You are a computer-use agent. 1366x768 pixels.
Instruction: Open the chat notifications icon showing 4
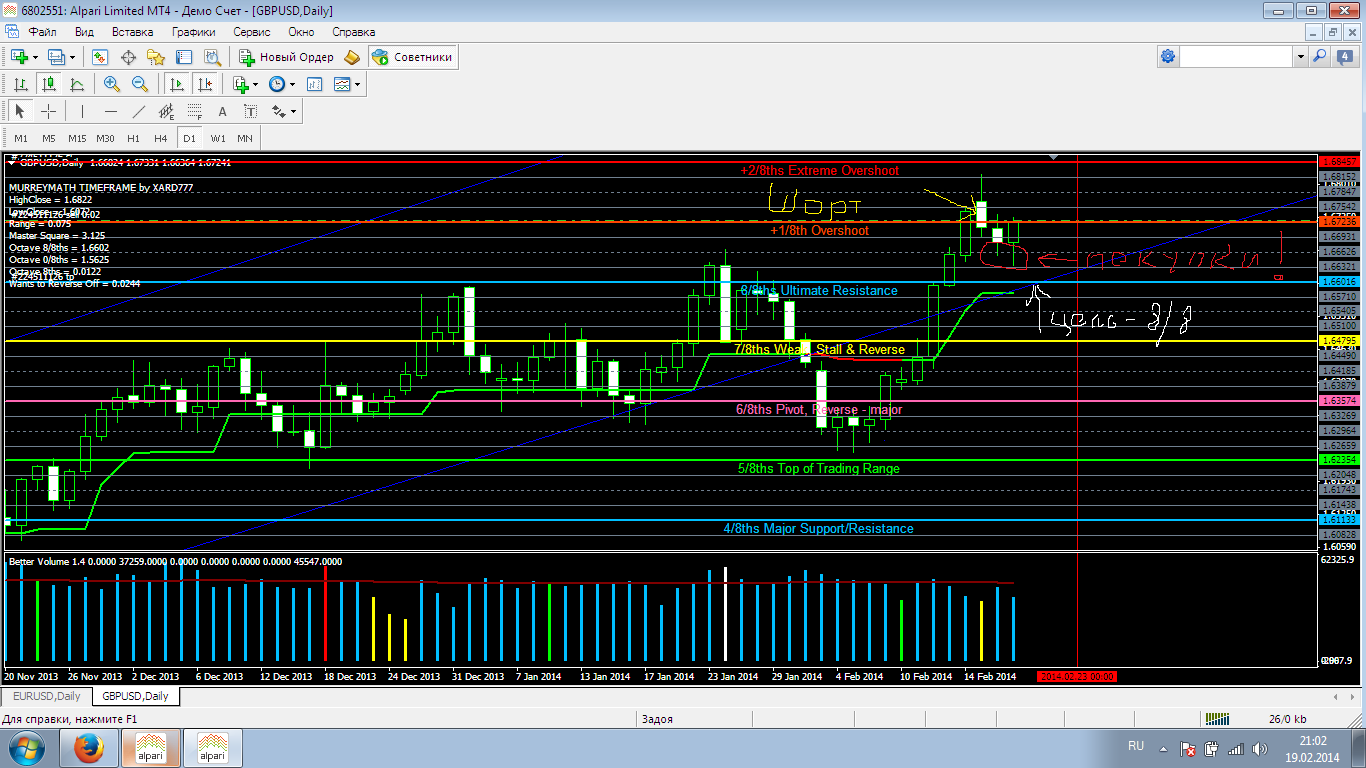tap(1344, 57)
